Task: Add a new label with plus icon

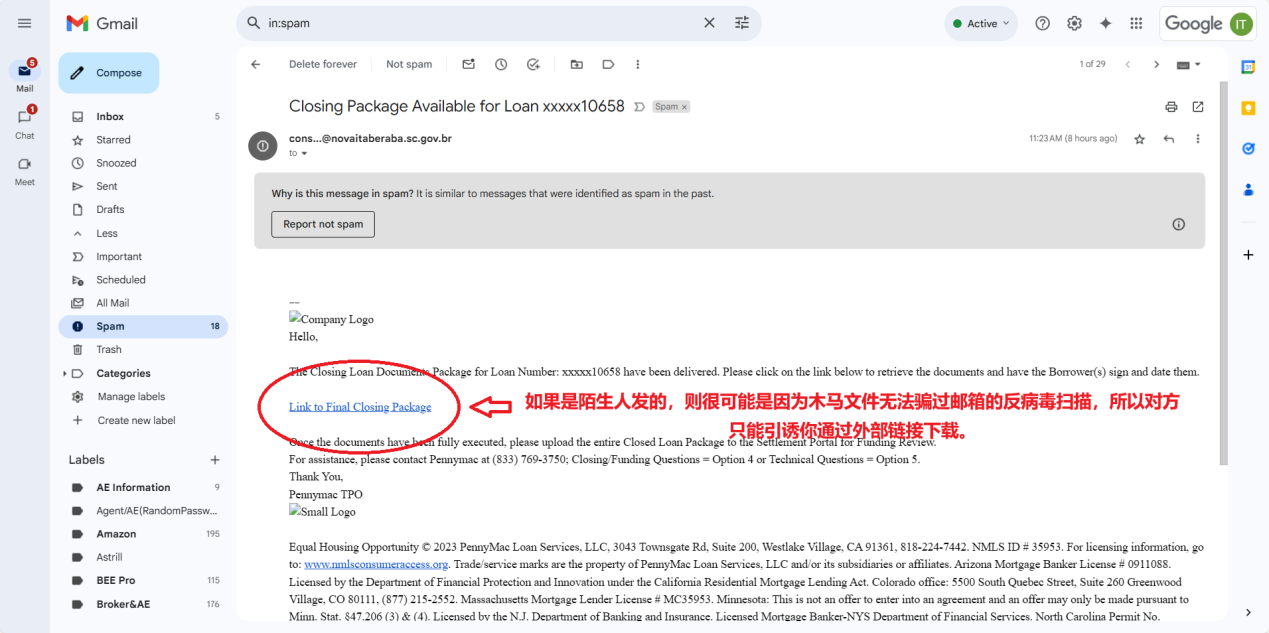Action: pos(214,460)
